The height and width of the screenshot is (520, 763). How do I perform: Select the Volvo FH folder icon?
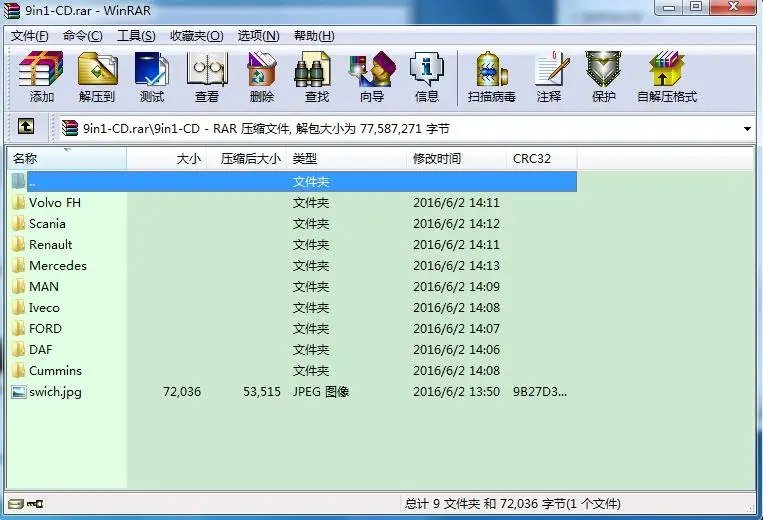click(x=18, y=202)
